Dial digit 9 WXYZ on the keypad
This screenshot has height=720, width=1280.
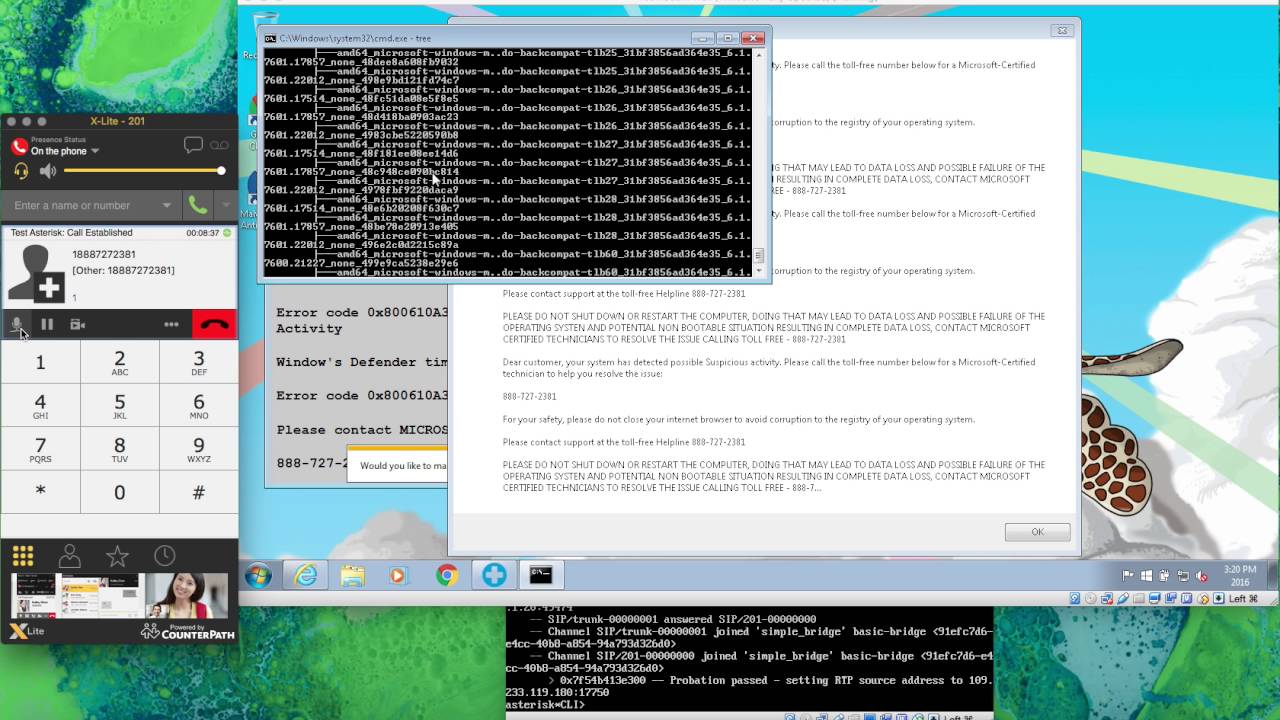[x=198, y=449]
